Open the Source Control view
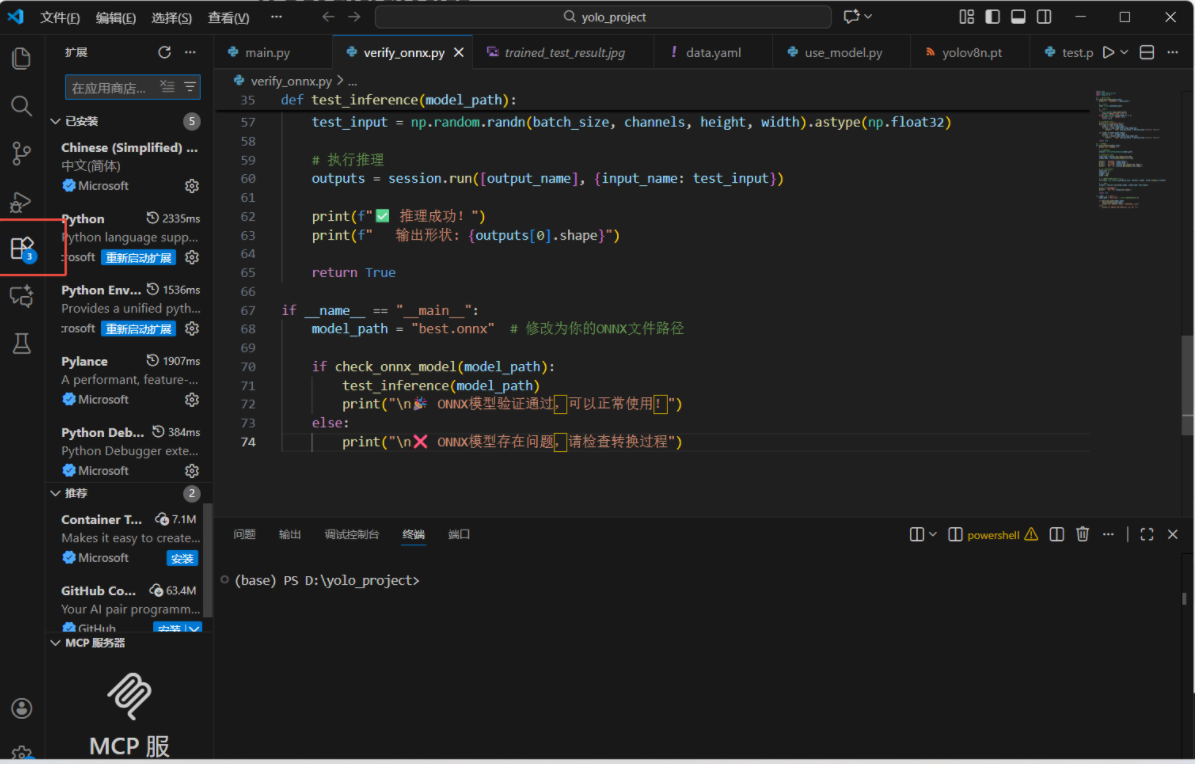 point(21,153)
